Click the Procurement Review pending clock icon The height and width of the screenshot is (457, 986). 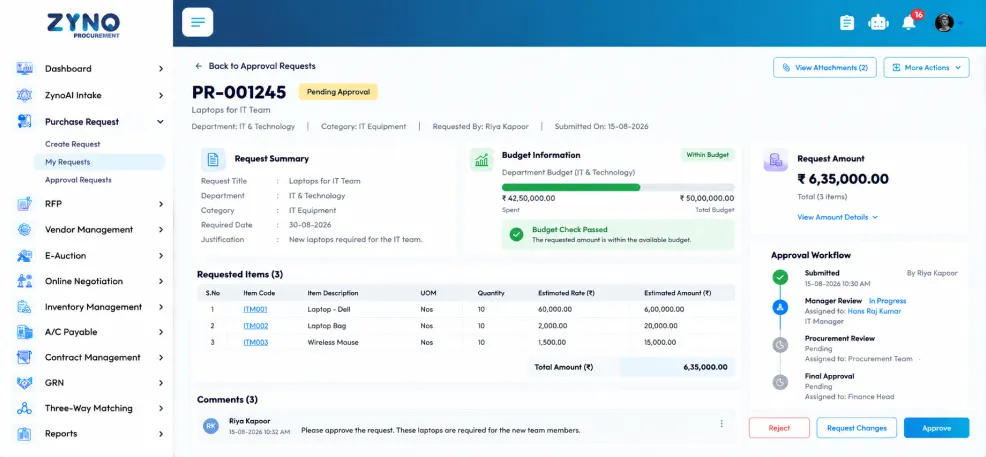coord(780,344)
